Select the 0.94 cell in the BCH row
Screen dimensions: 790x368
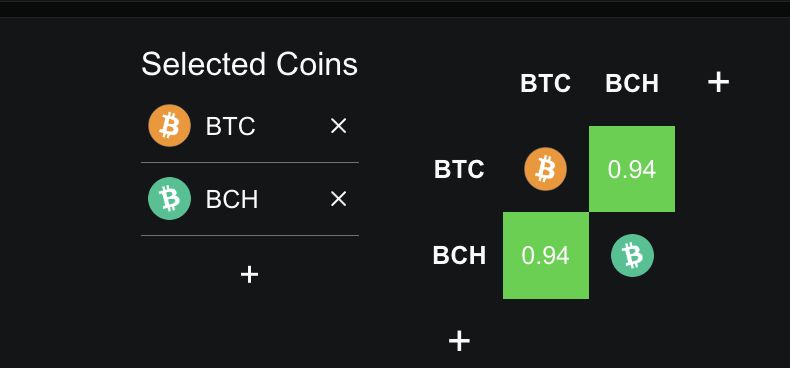(546, 256)
